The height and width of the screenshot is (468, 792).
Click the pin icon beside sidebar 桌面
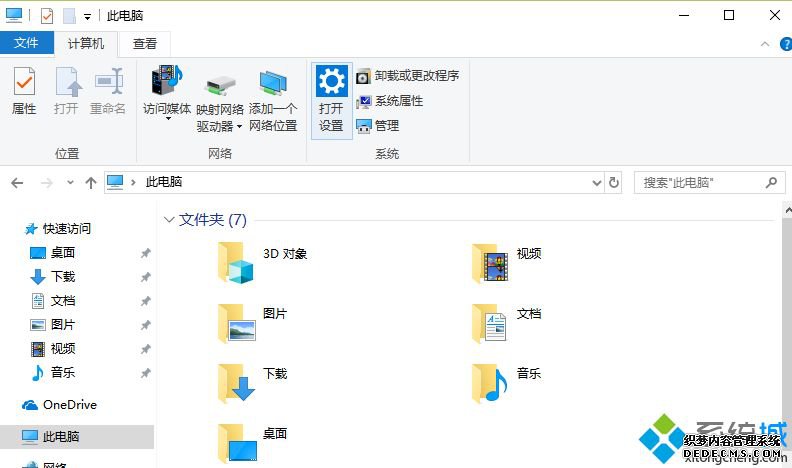145,253
